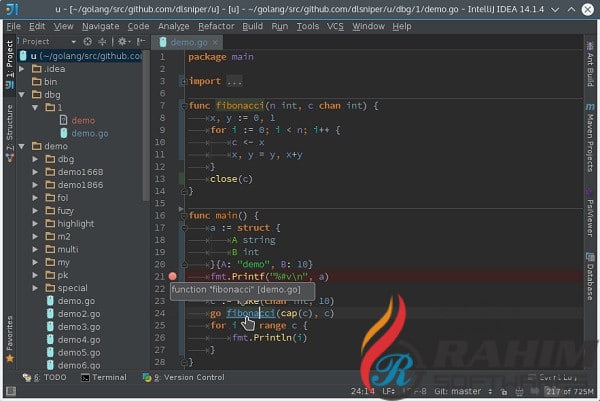Screen dimensions: 600x401
Task: Expand the .idea folder
Action: [x=23, y=68]
